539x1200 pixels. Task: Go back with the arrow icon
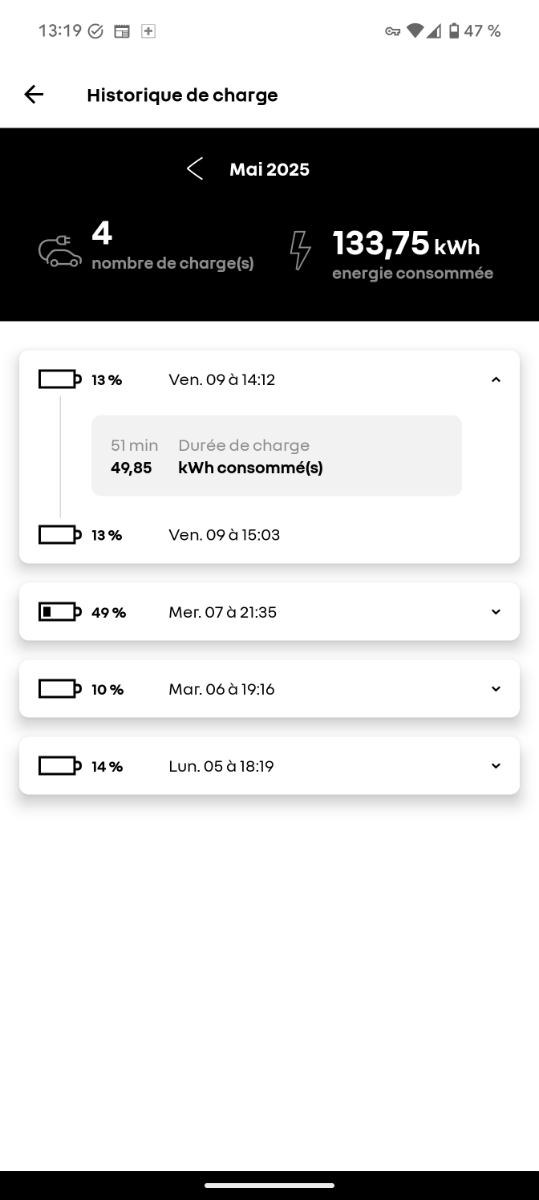[x=34, y=94]
